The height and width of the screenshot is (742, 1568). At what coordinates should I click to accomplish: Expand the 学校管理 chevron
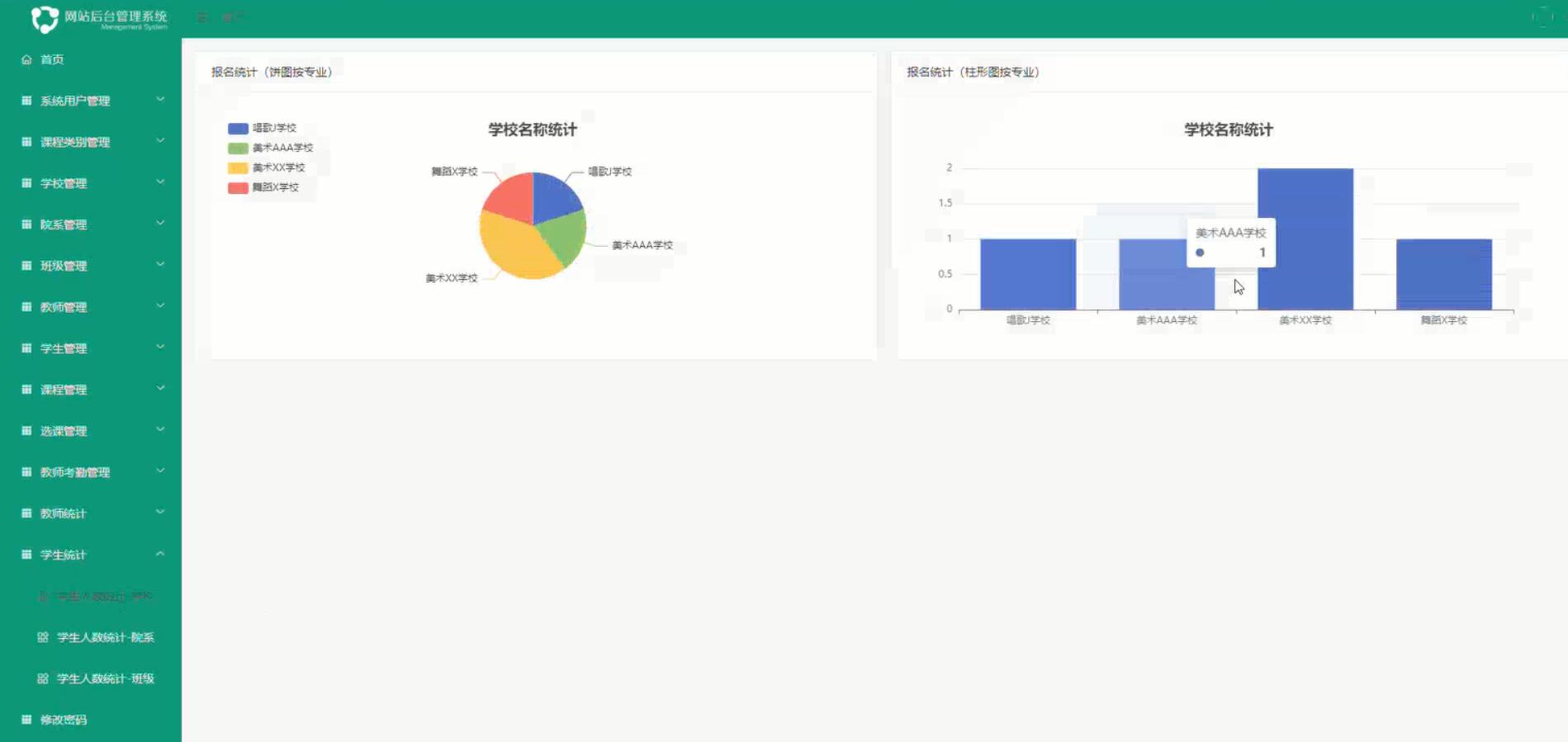coord(160,182)
